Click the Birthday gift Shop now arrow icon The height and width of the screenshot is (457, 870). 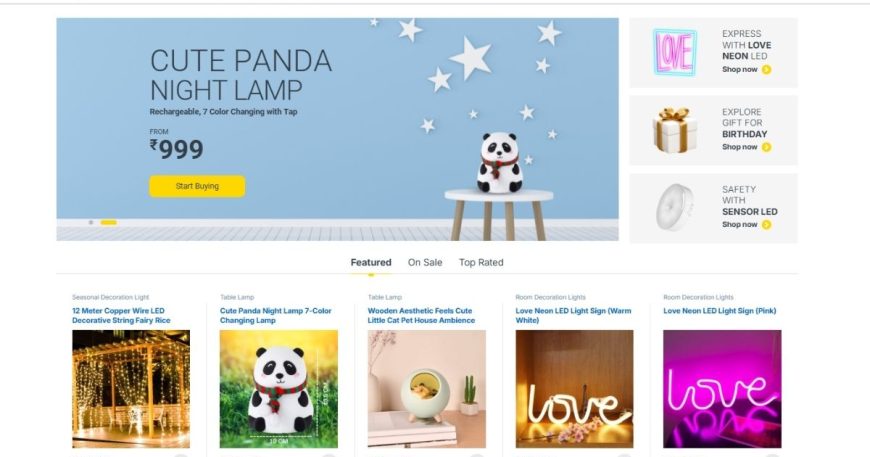766,147
